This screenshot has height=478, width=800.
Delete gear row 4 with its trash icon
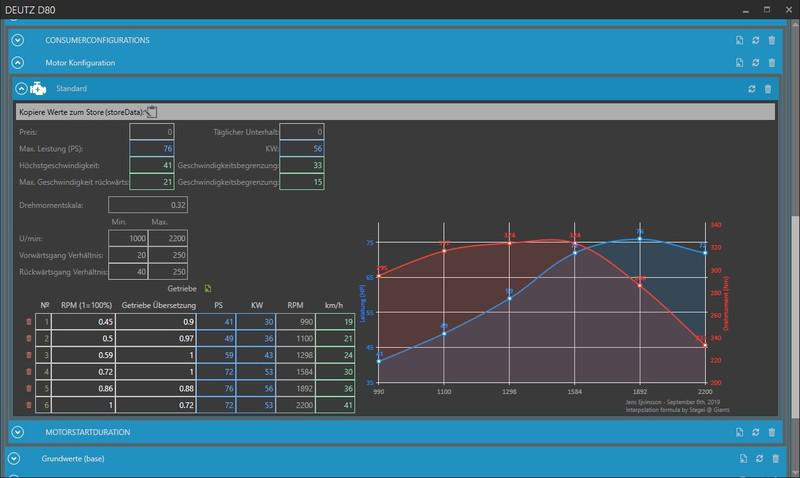tap(28, 371)
